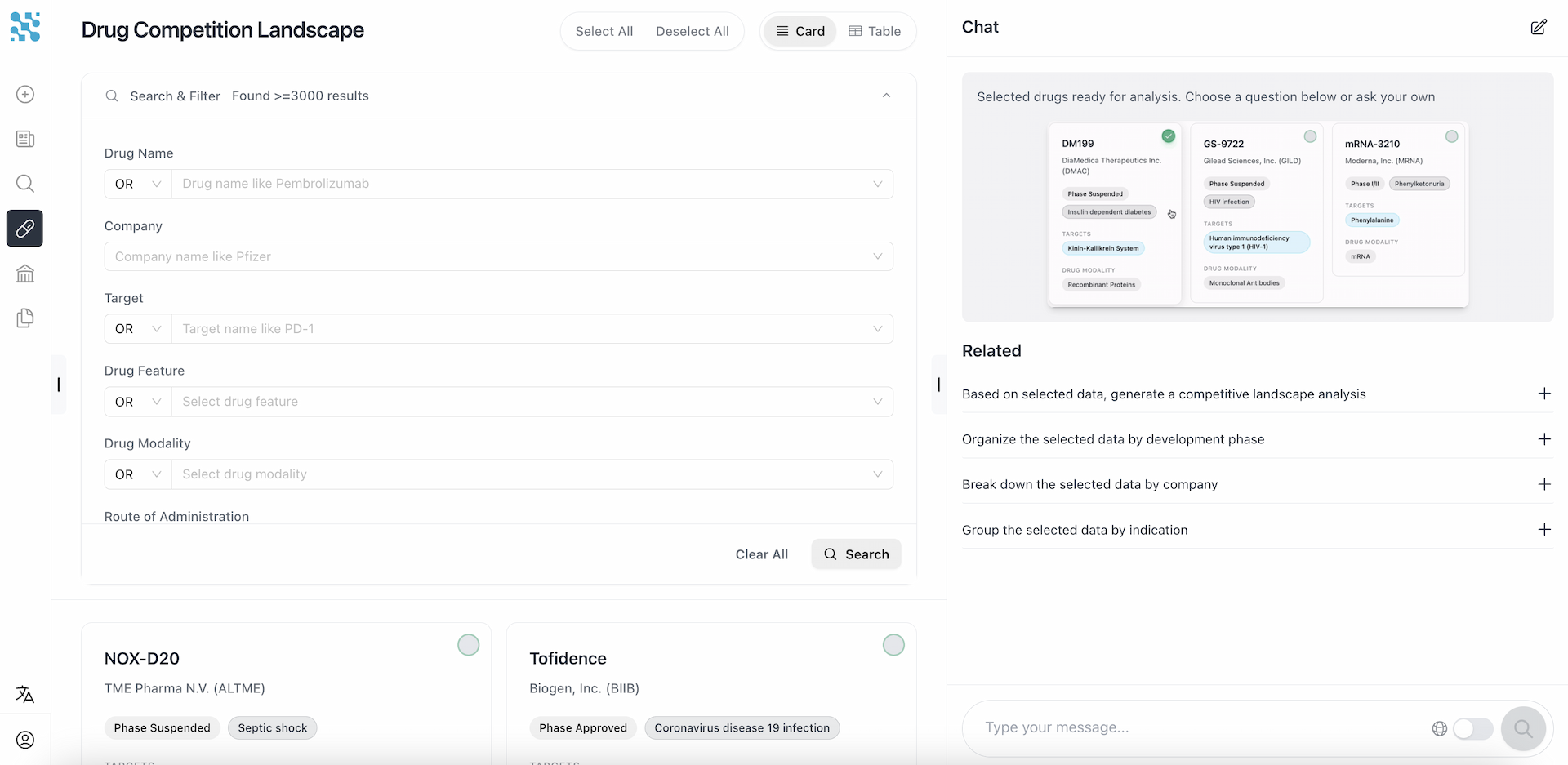Click the globe icon in message box

(x=1440, y=728)
